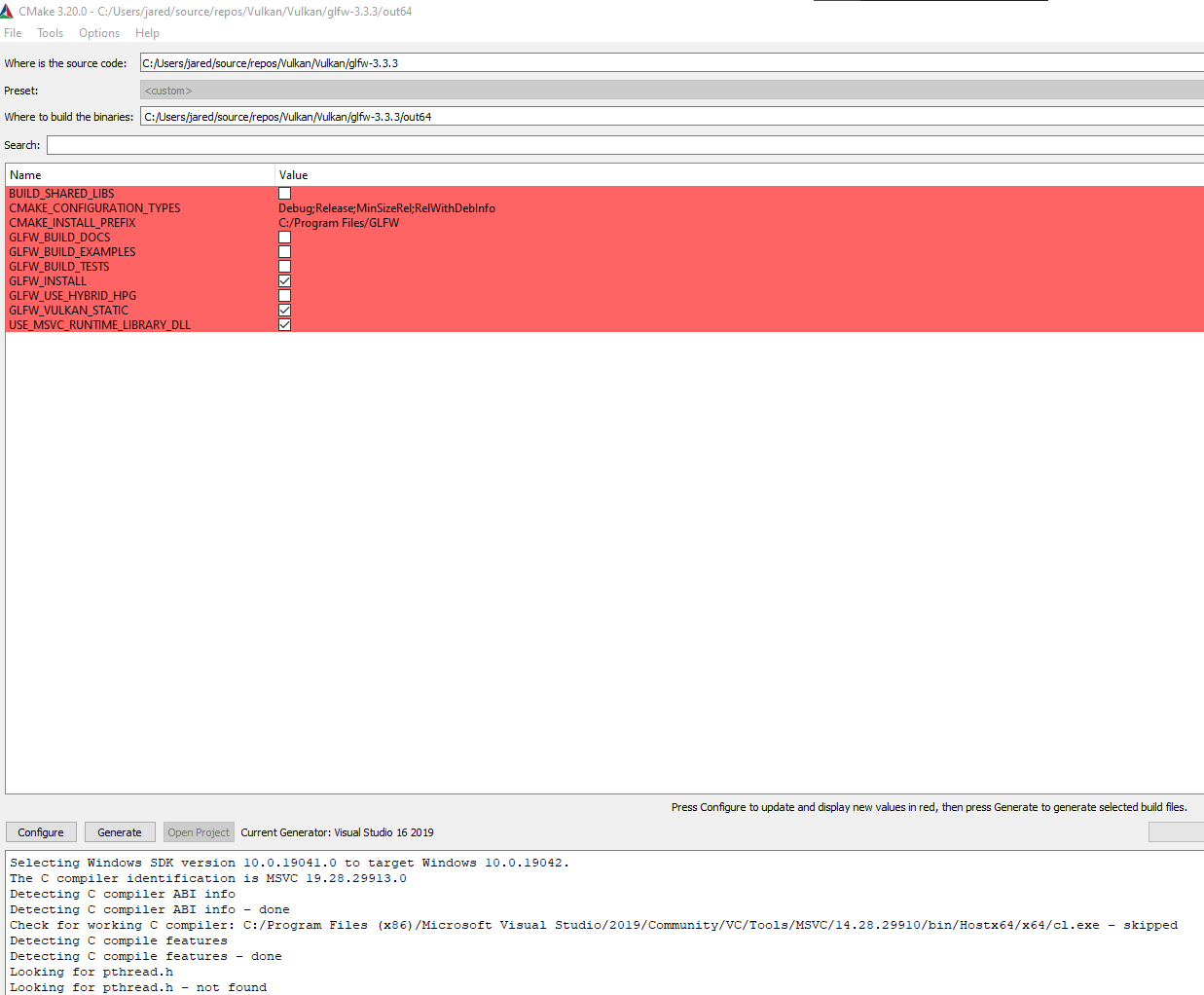Uncheck the USE_MSVC_RUNTIME_LIBRARY_DLL checkbox

click(x=285, y=325)
